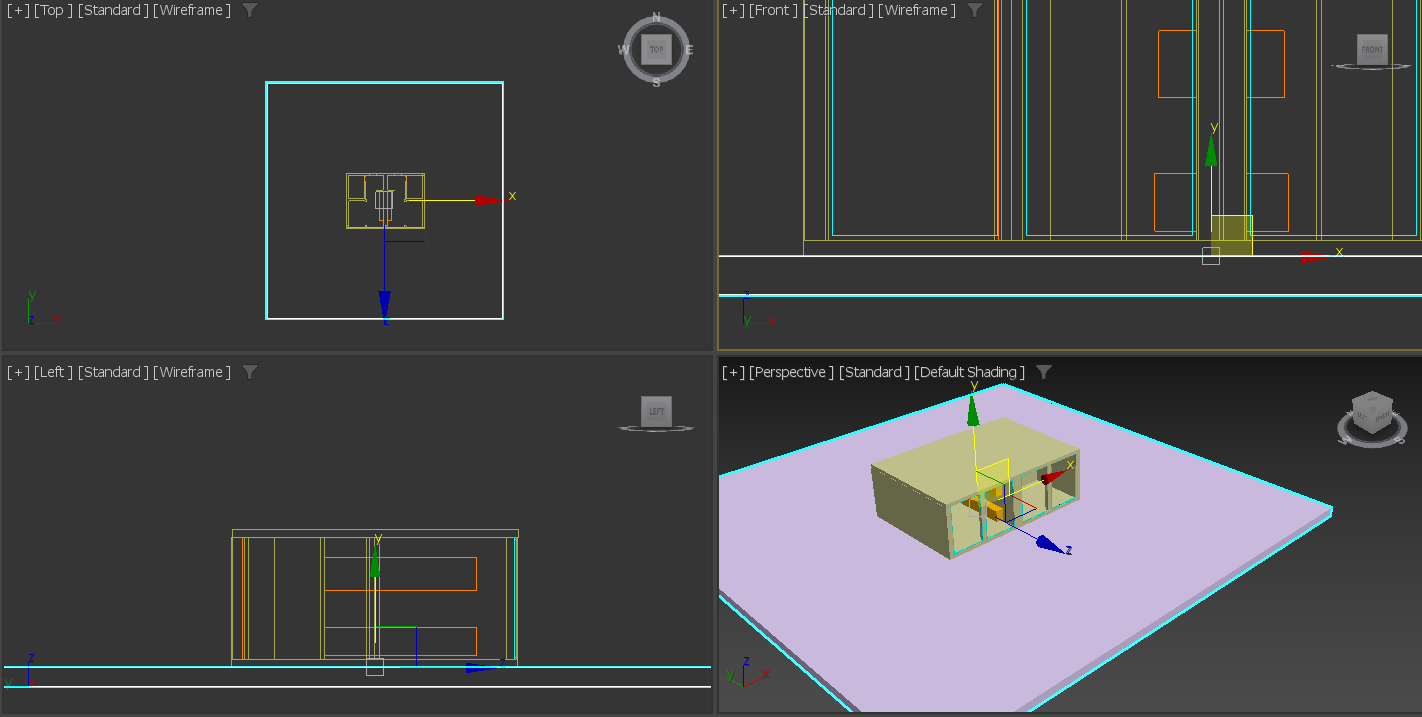Click the FRONT ViewCube in Front viewport
The image size is (1422, 717).
[1372, 49]
